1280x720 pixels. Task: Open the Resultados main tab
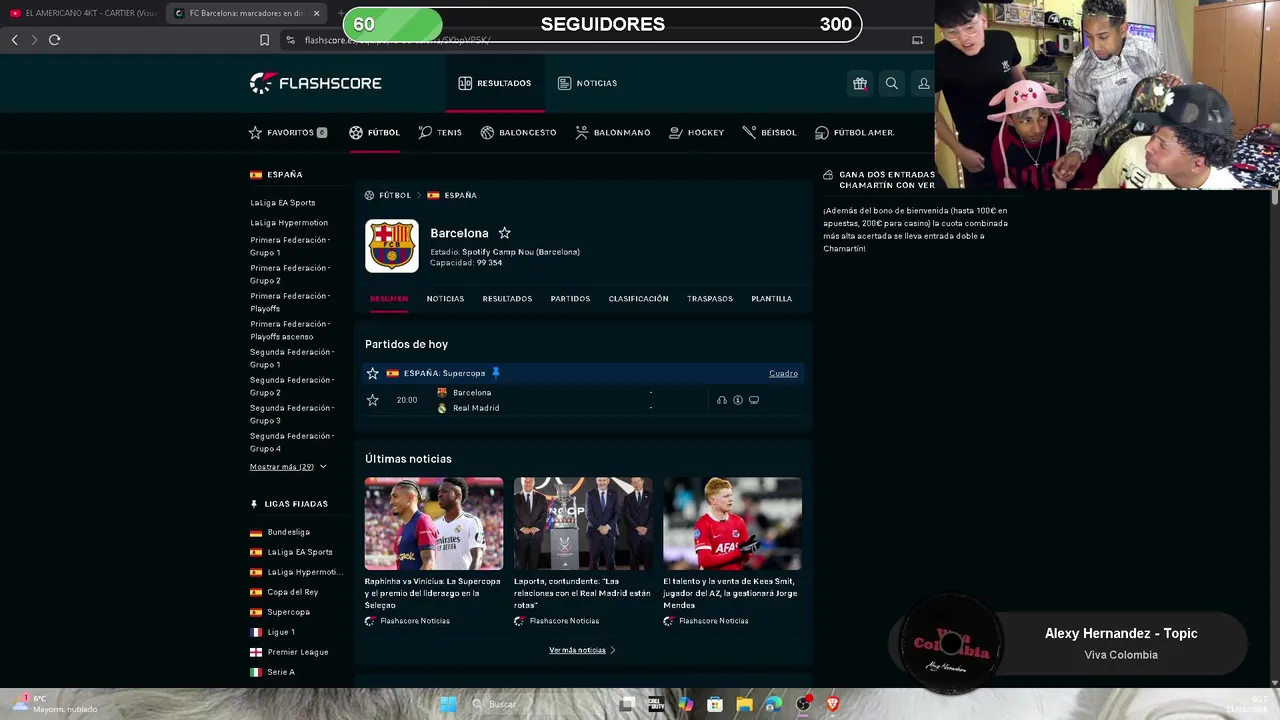[x=495, y=83]
